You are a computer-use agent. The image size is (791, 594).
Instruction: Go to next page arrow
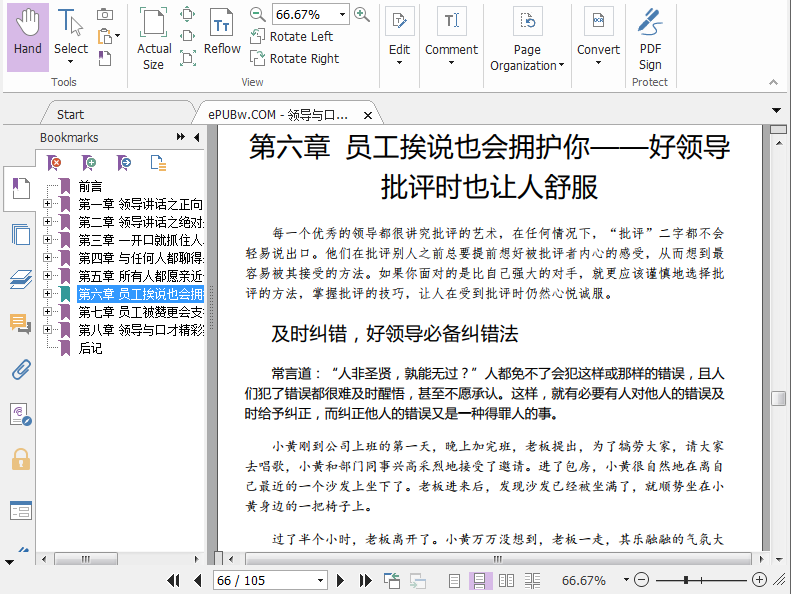(340, 580)
